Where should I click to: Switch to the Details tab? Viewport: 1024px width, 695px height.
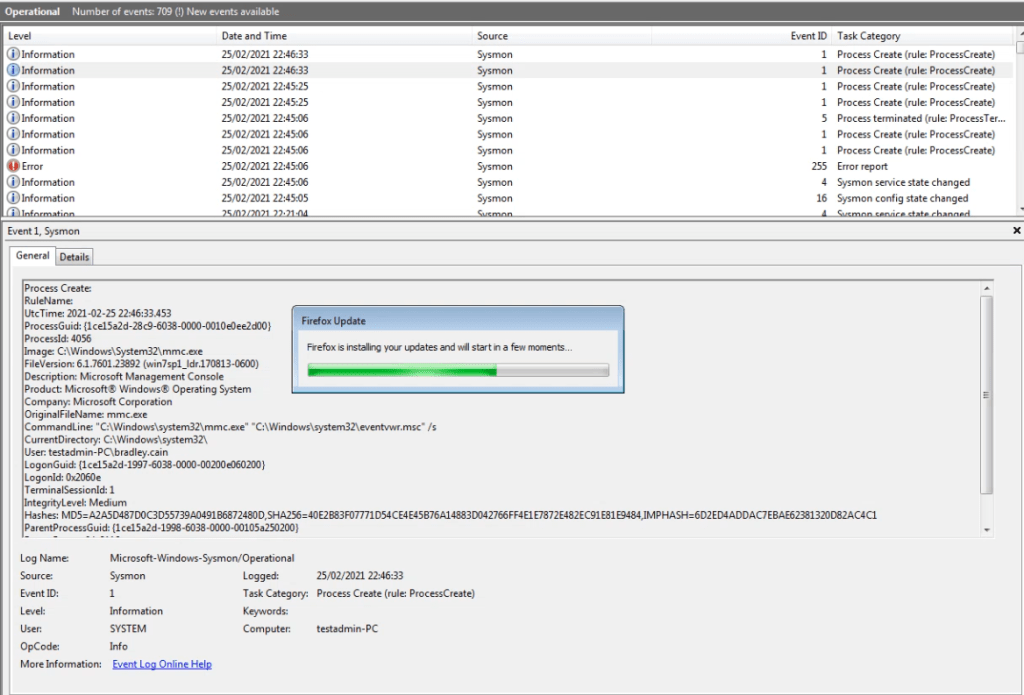point(74,257)
